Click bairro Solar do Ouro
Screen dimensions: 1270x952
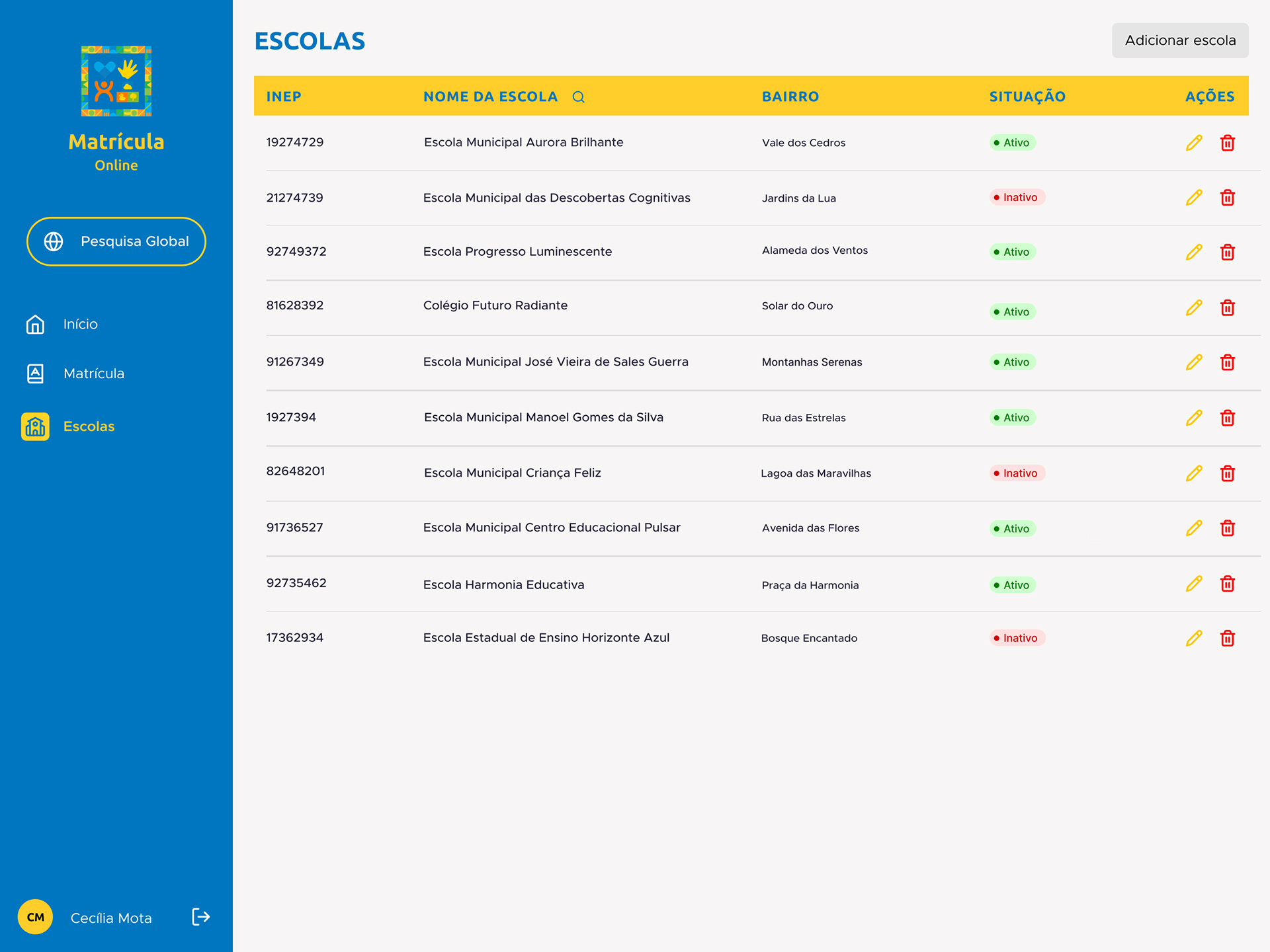(x=797, y=306)
